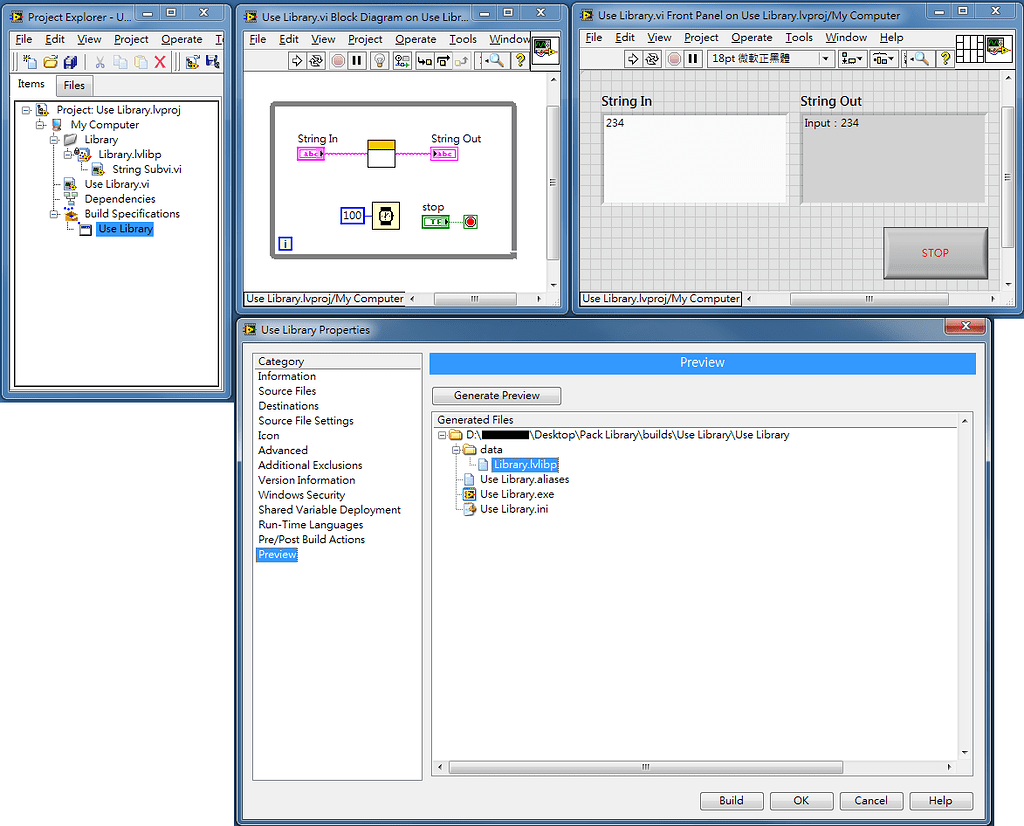Open context help via the question mark icon

coord(521,59)
